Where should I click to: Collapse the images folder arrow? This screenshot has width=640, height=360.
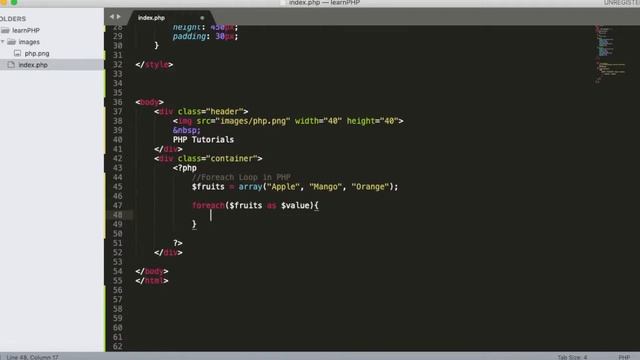click(3, 42)
